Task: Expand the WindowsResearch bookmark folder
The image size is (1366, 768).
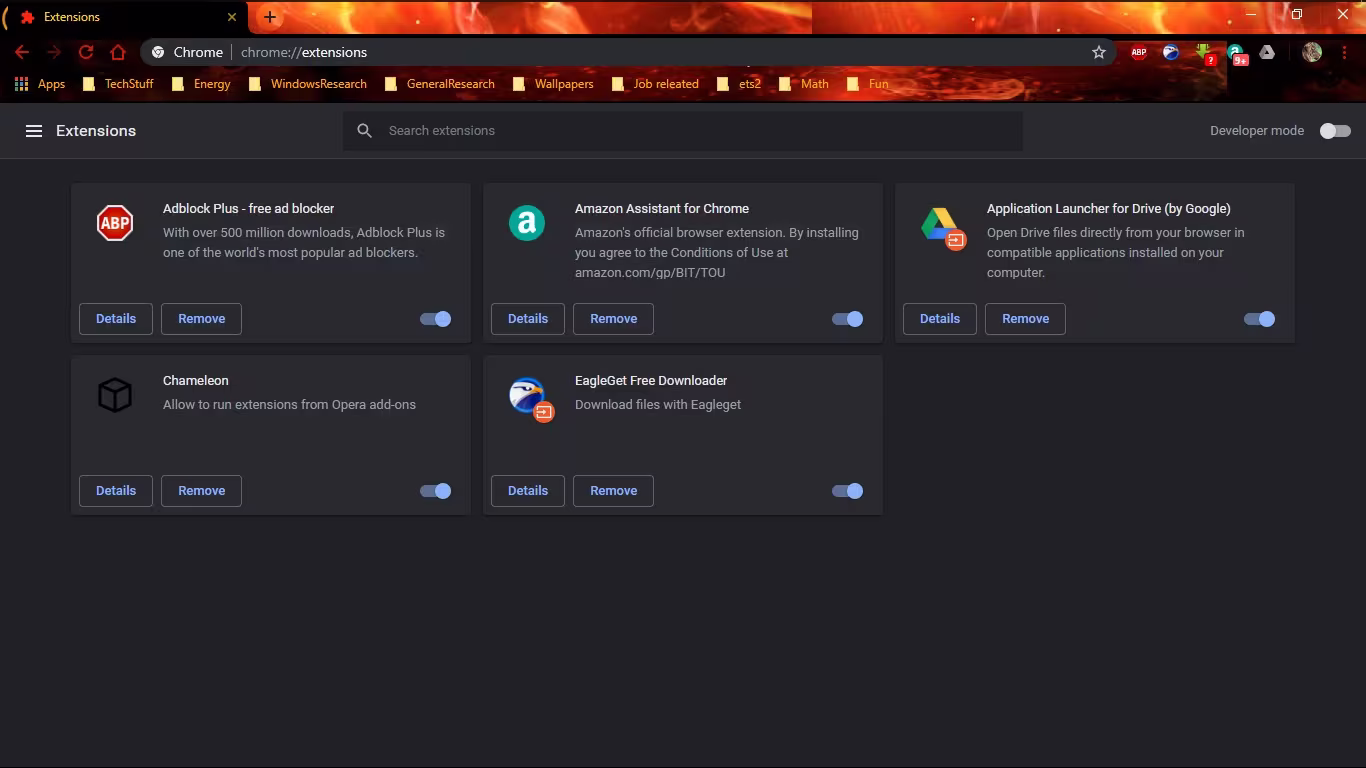Action: coord(307,84)
